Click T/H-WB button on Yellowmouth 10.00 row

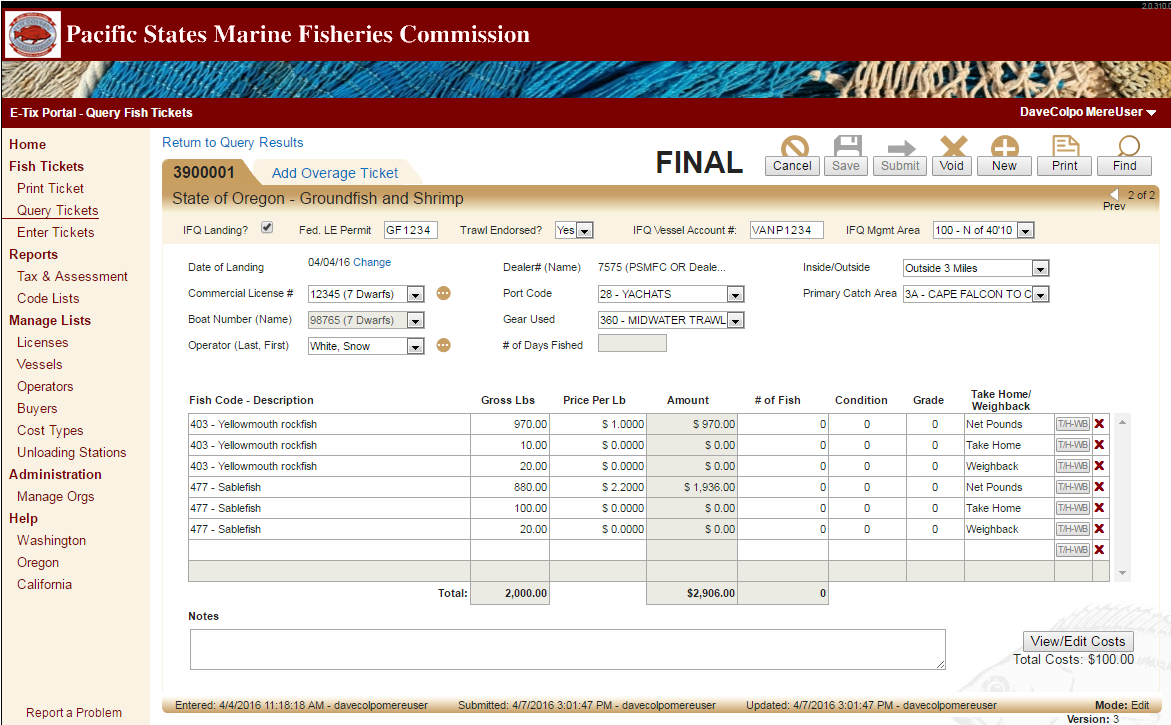[x=1072, y=444]
